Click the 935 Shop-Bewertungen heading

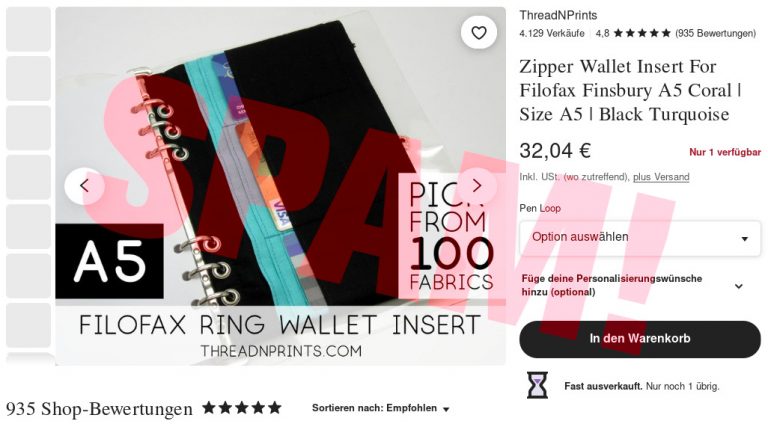coord(99,409)
